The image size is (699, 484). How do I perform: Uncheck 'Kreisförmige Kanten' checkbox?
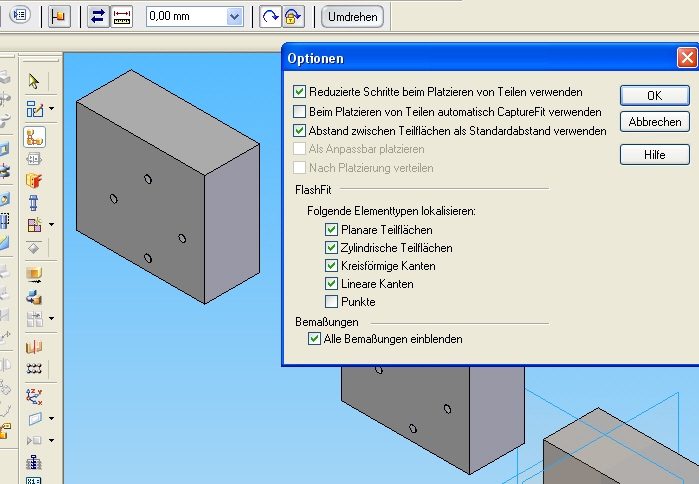click(331, 266)
